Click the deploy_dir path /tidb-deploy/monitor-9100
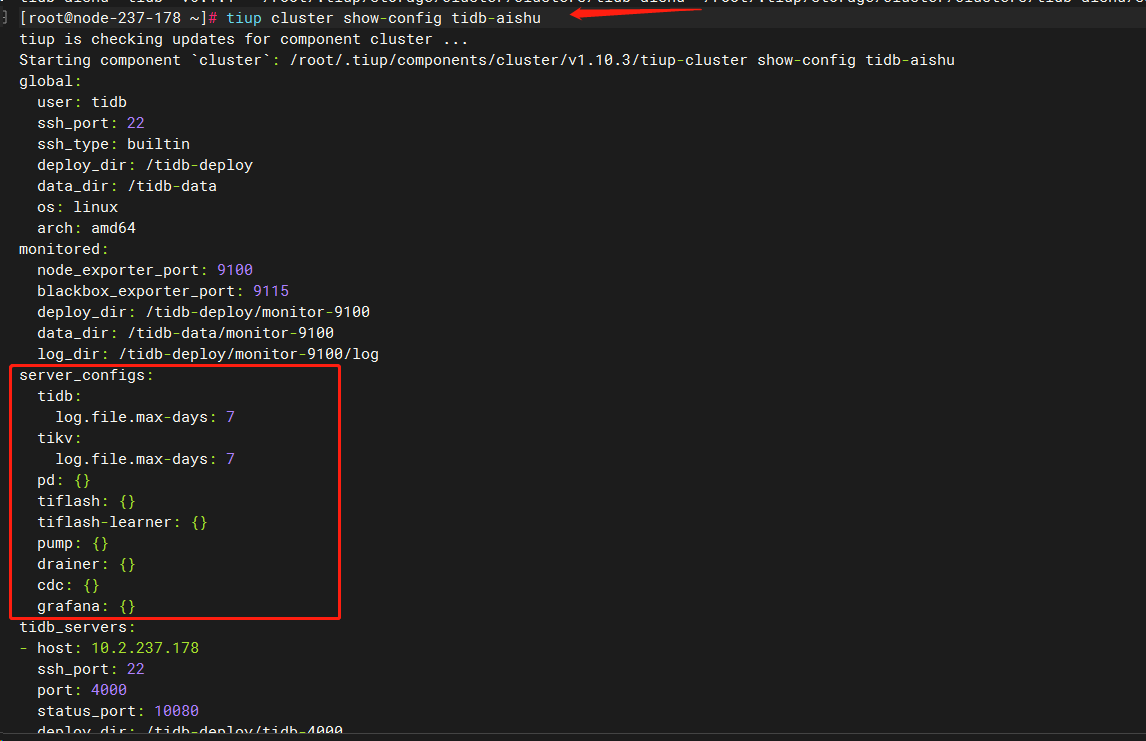 coord(257,312)
